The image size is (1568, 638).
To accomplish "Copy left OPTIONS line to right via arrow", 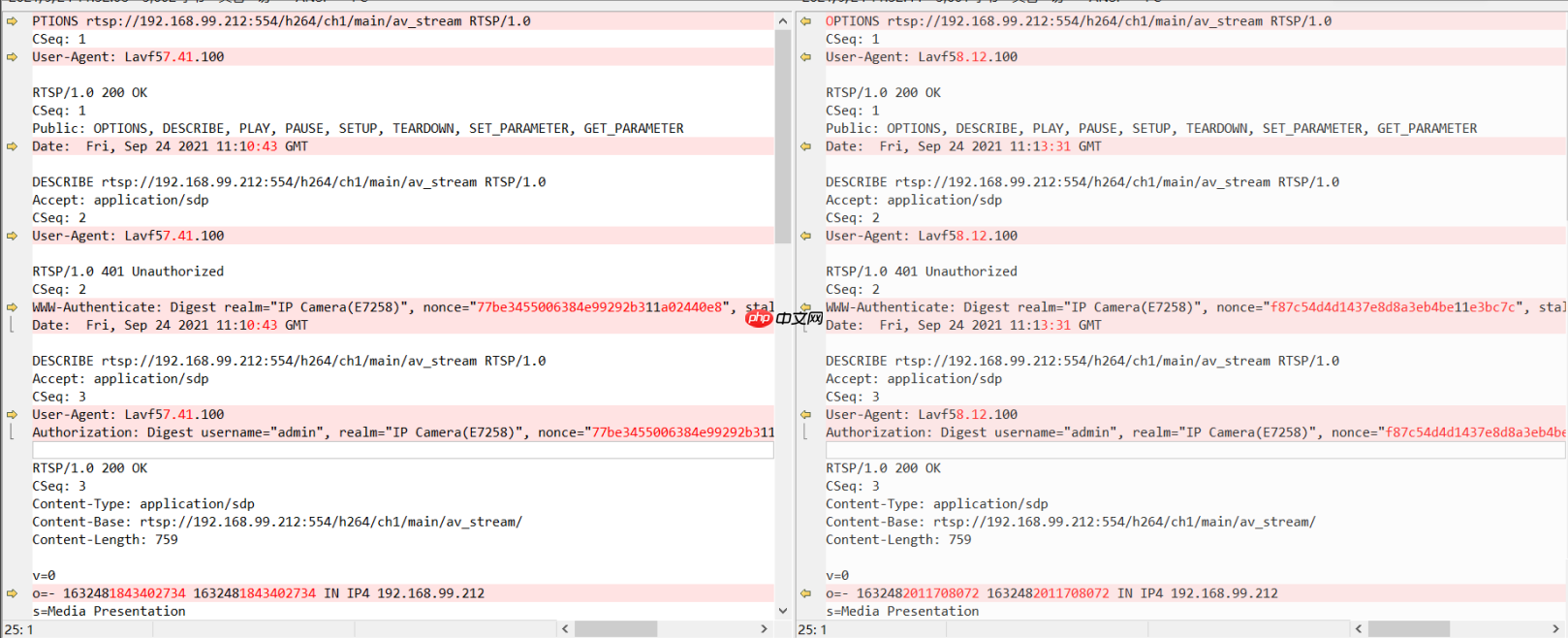I will point(12,21).
